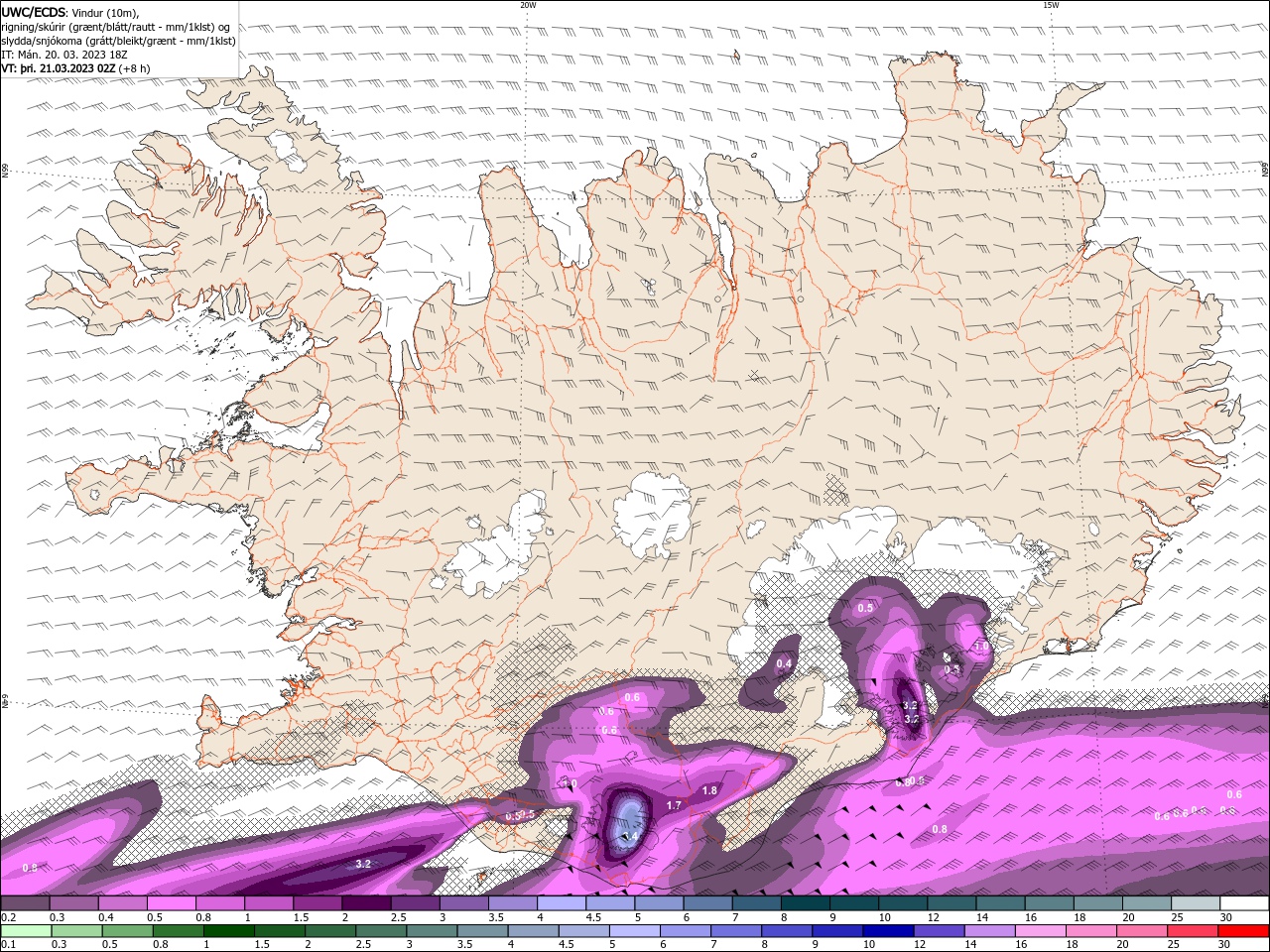Click the 20W longitude label at top
This screenshot has width=1270, height=952.
coord(528,5)
